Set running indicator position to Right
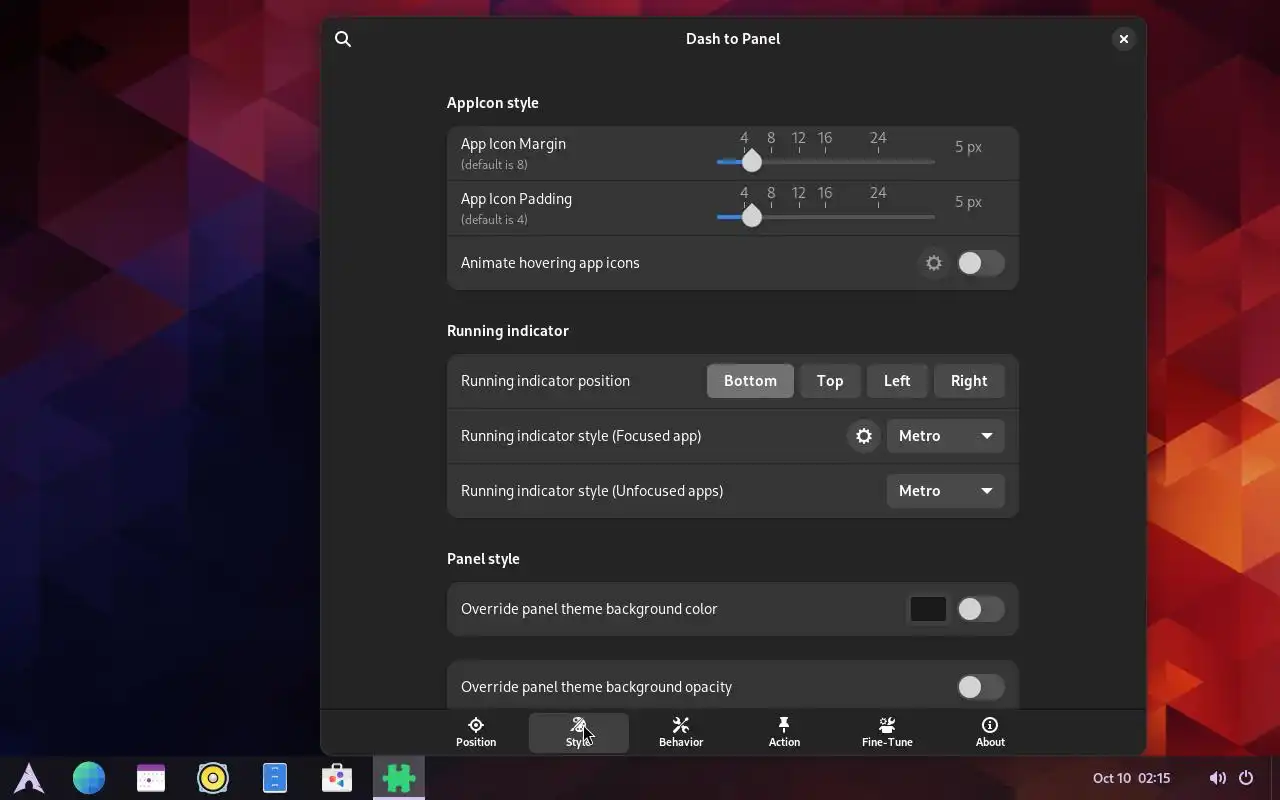This screenshot has width=1280, height=800. click(x=969, y=381)
